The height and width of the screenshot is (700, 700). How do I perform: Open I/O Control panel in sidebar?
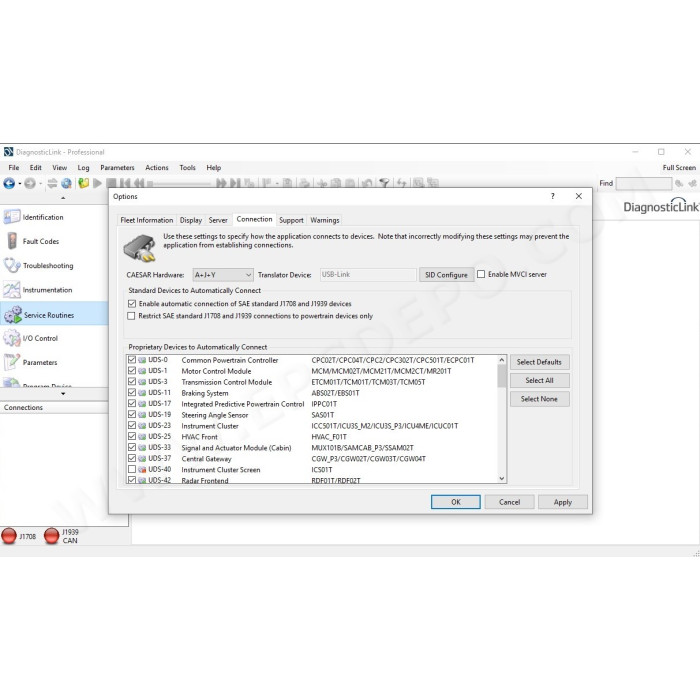click(54, 338)
